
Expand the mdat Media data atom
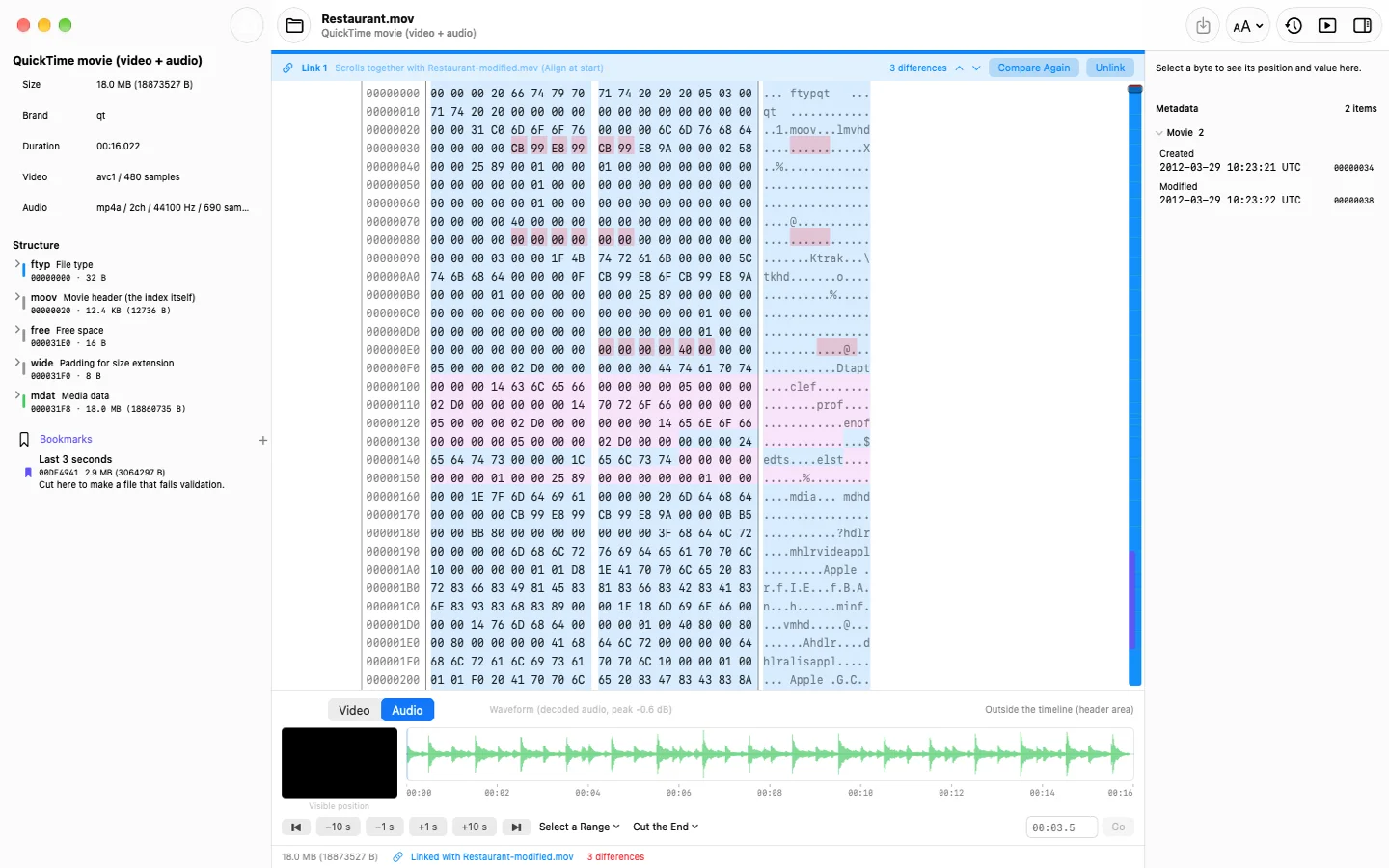coord(17,394)
